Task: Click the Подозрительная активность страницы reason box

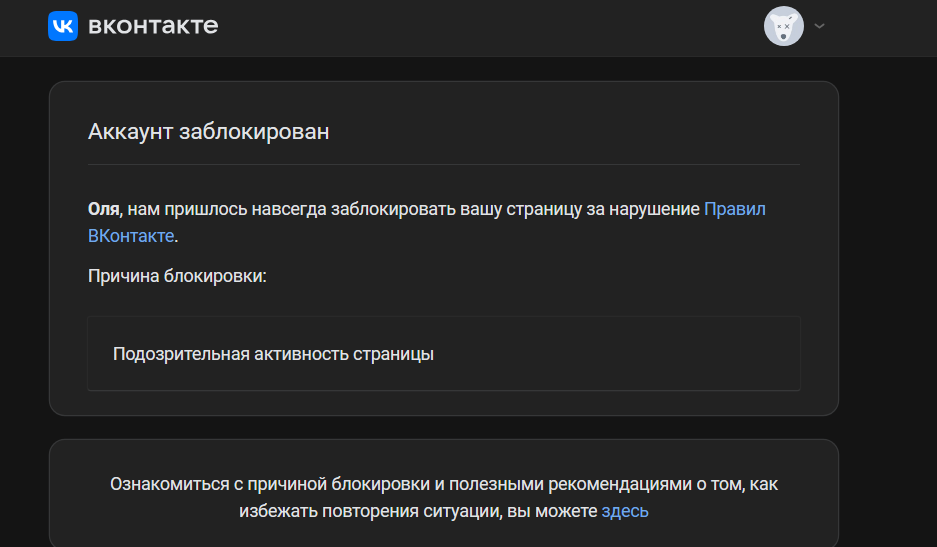Action: click(444, 354)
